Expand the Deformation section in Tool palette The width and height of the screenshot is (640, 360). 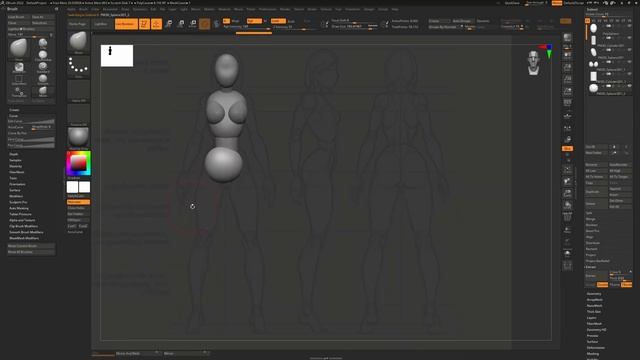click(x=596, y=348)
